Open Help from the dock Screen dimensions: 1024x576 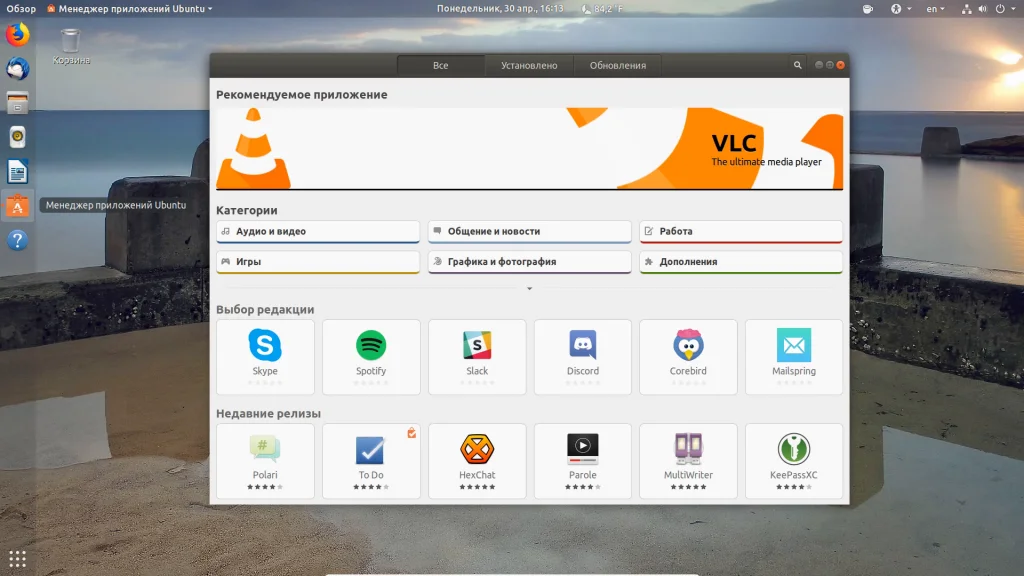click(18, 240)
